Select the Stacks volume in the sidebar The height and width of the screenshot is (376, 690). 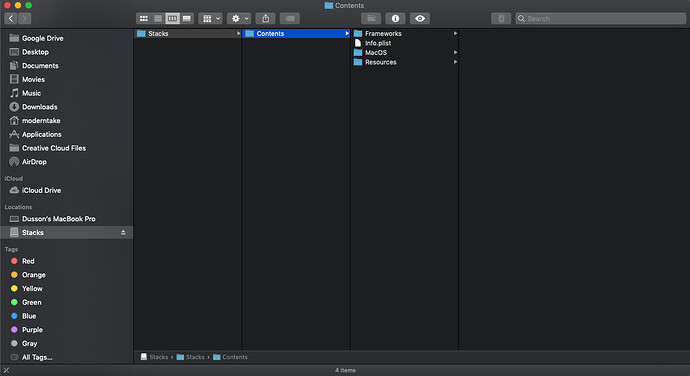coord(66,232)
